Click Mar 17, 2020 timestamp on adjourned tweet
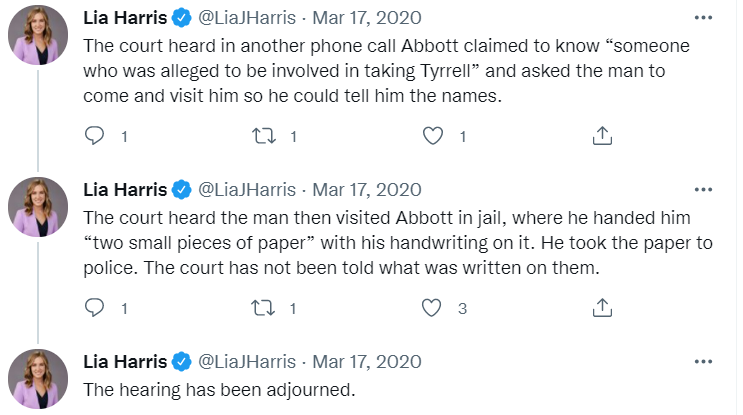Viewport: 743px width, 415px height. coord(367,361)
